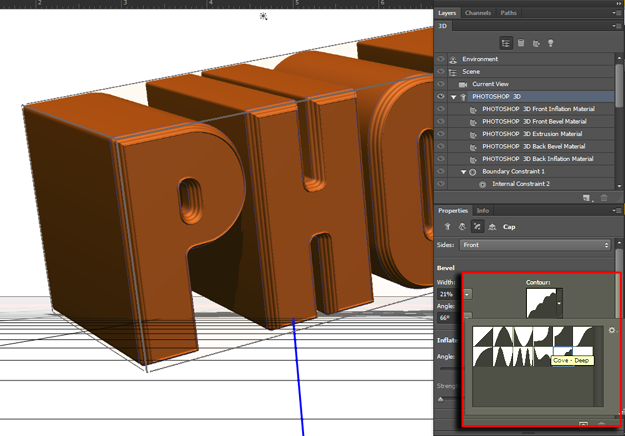The width and height of the screenshot is (625, 436).
Task: Toggle visibility of PHOTOSHOP 3D Extrusion Material
Action: (442, 134)
